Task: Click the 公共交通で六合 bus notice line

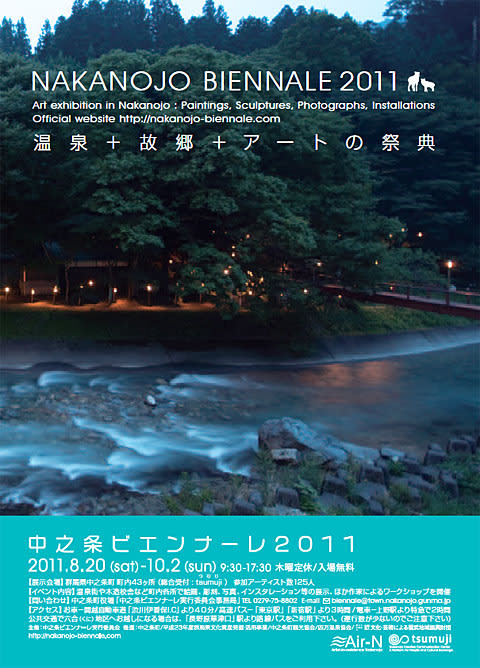Action: pos(239,619)
